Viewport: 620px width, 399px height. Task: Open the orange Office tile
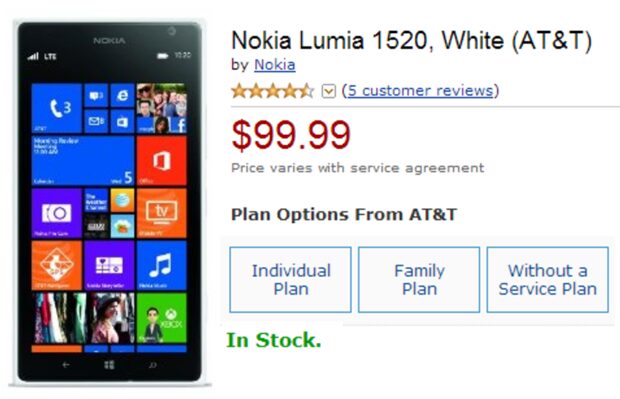tap(161, 161)
